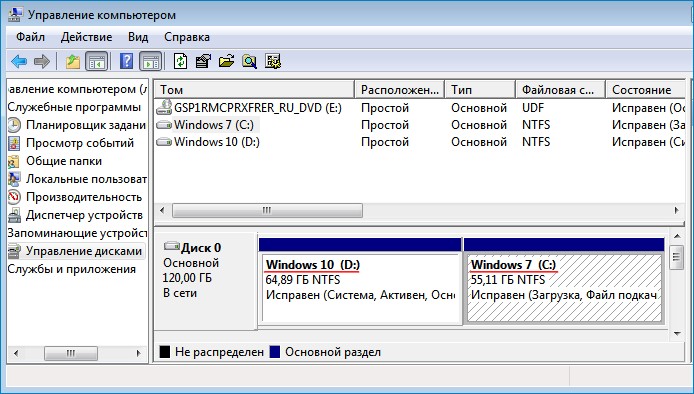Click the disk view scroll down arrow
The width and height of the screenshot is (694, 394).
[677, 333]
